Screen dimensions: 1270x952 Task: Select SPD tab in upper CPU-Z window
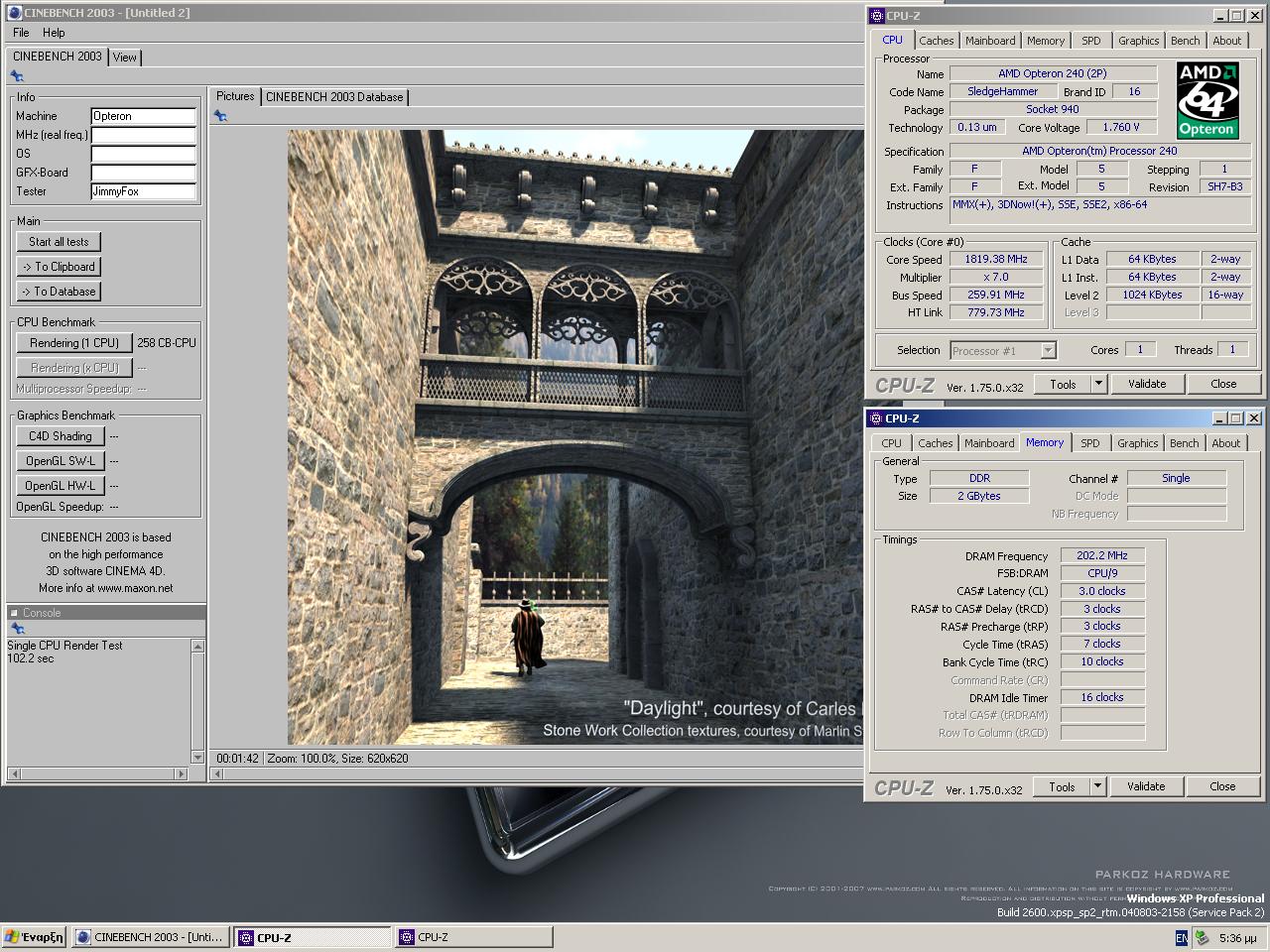pyautogui.click(x=1091, y=41)
